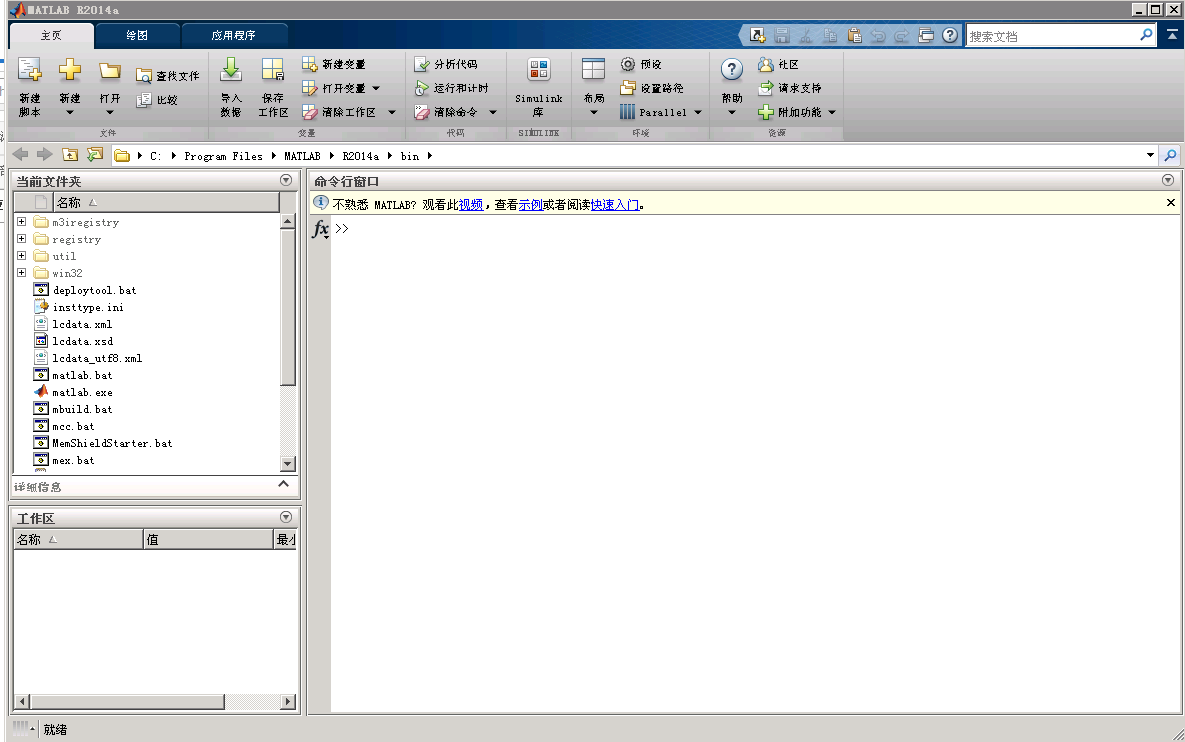The width and height of the screenshot is (1185, 742).
Task: Expand the win32 folder node
Action: 22,273
